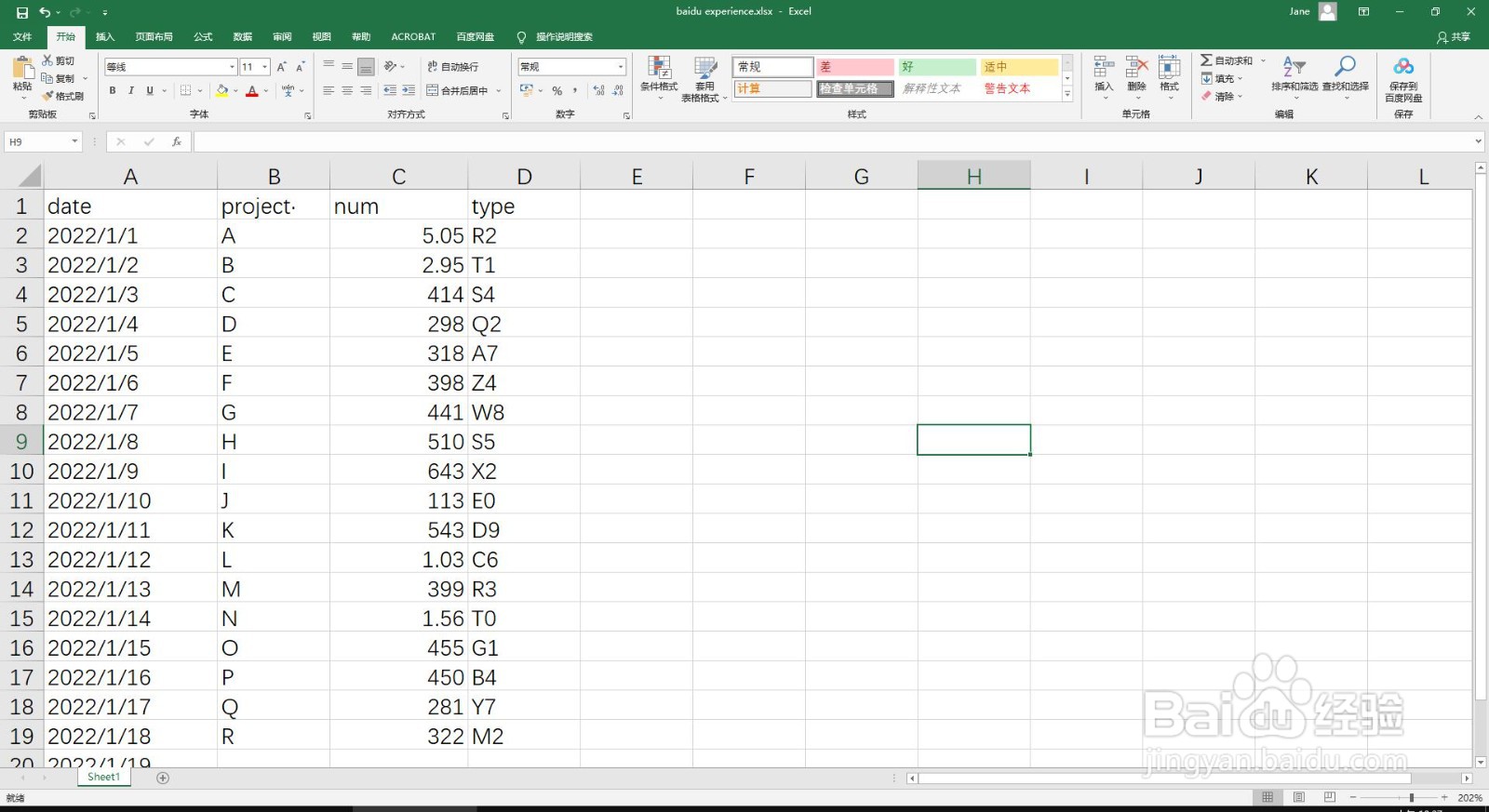This screenshot has width=1489, height=812.
Task: Click the 共享 (Share) button
Action: (x=1454, y=37)
